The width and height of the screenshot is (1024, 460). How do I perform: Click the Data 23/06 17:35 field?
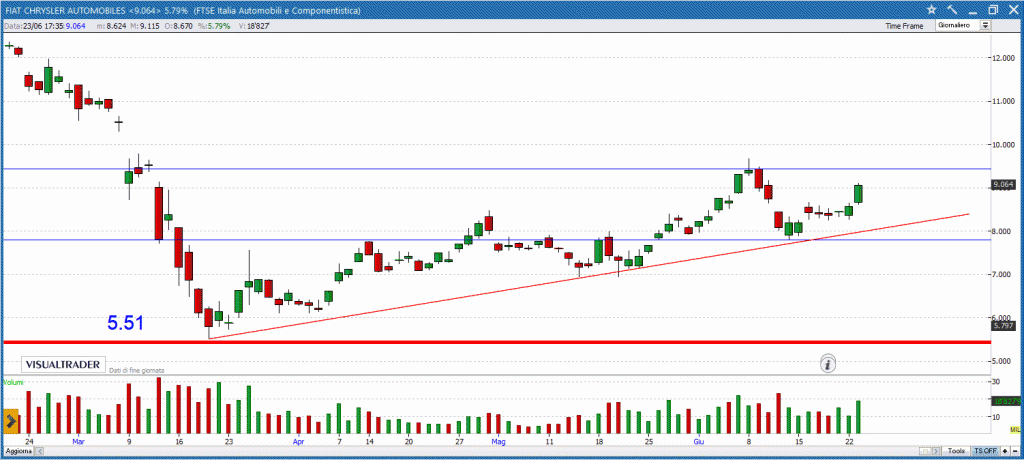pos(34,25)
